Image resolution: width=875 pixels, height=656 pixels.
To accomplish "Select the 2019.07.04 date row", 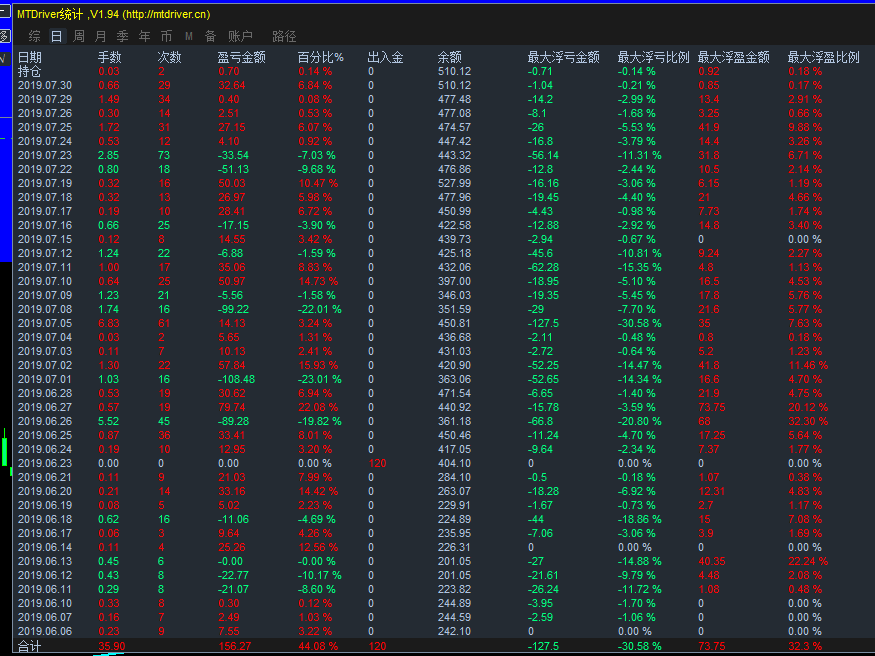I will [45, 337].
